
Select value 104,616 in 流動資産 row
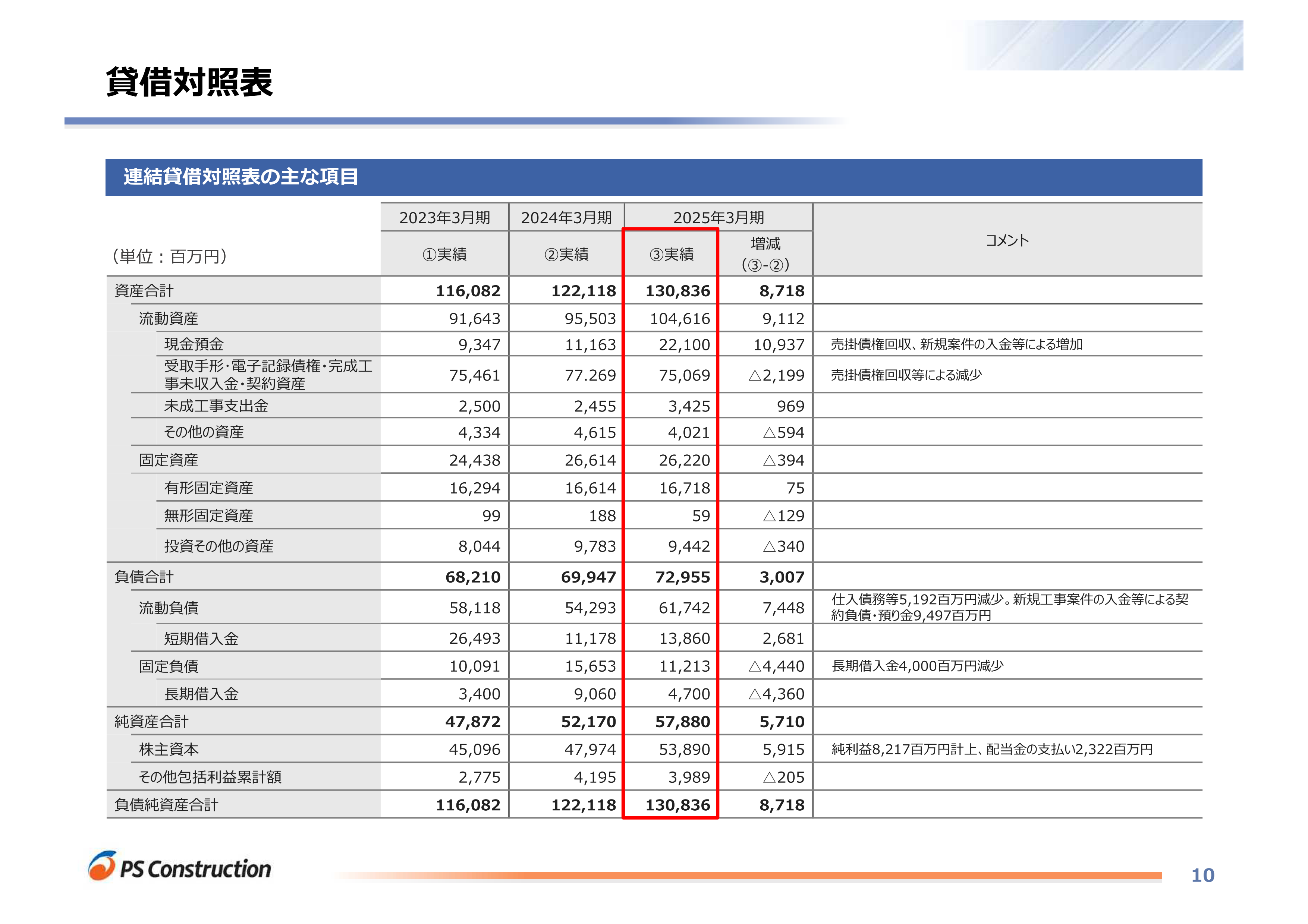pos(680,319)
